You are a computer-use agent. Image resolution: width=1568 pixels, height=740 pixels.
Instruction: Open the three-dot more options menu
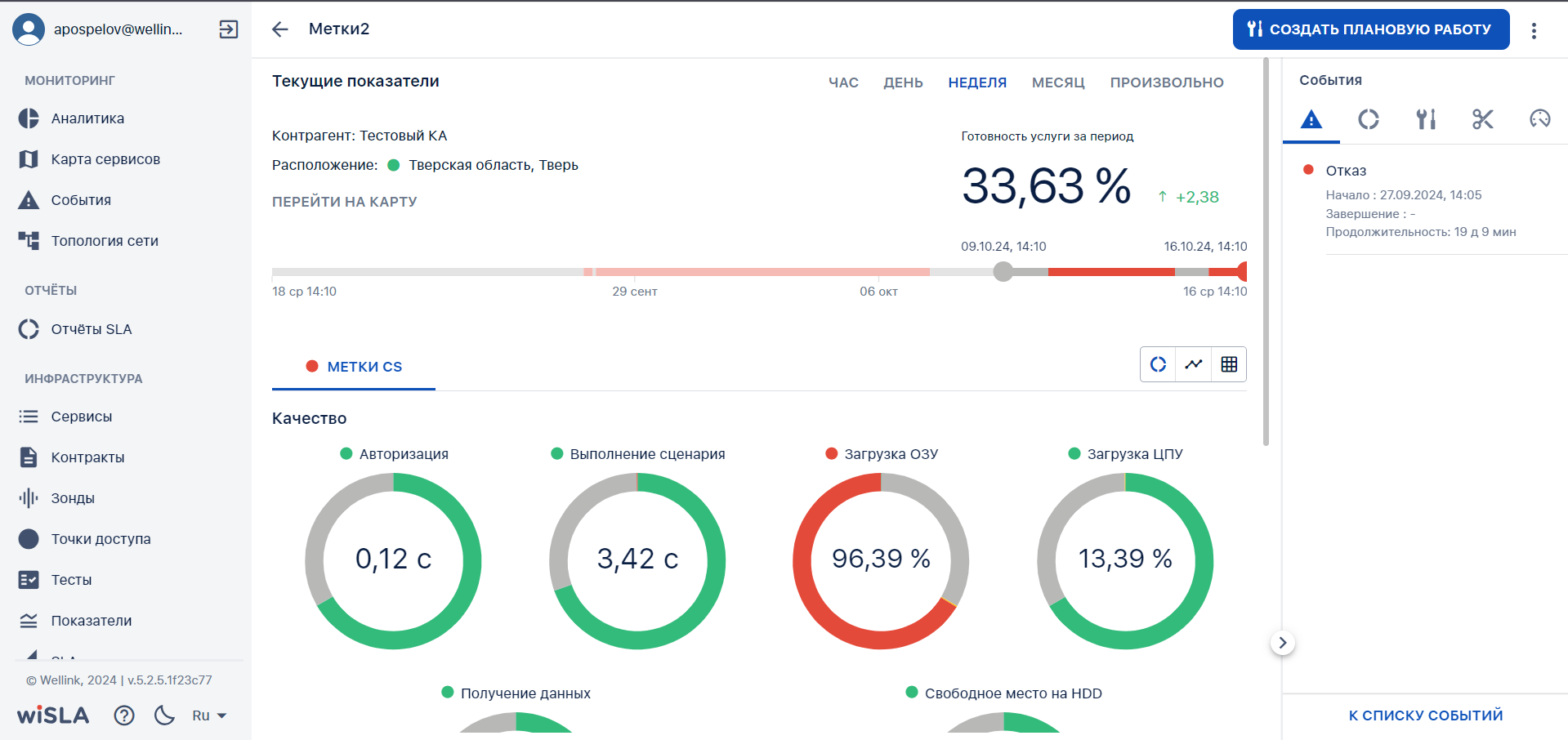point(1534,30)
